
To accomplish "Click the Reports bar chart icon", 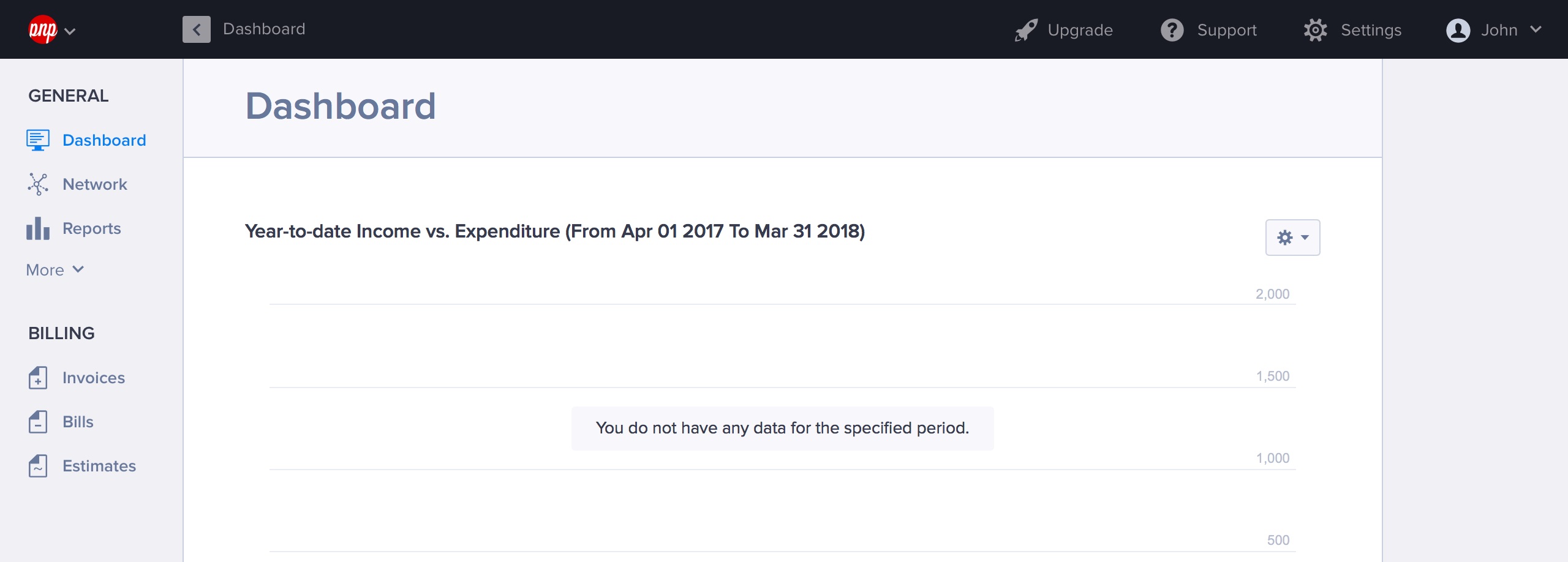I will pos(38,228).
